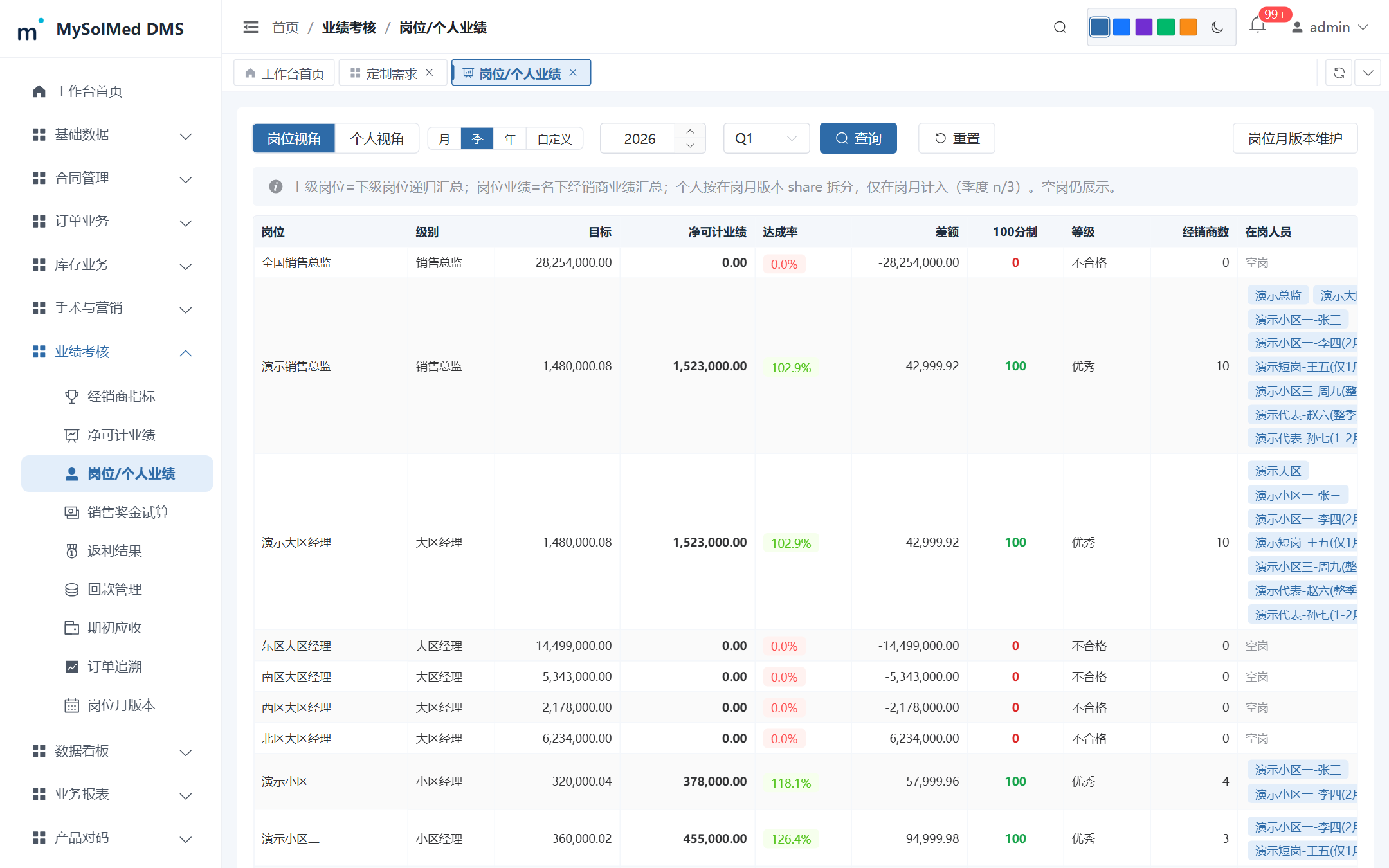1389x868 pixels.
Task: Select the 自定义 period option
Action: [554, 138]
